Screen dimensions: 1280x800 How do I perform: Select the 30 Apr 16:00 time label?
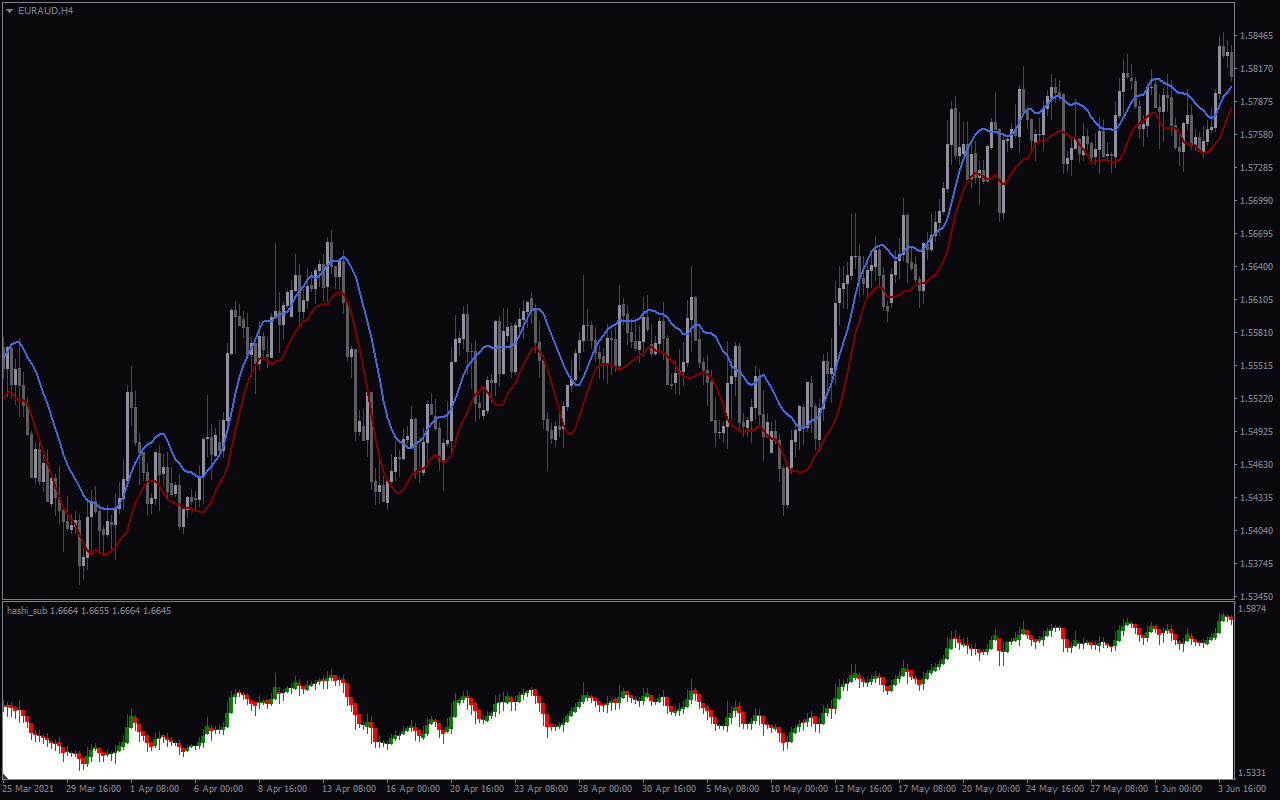click(x=669, y=789)
